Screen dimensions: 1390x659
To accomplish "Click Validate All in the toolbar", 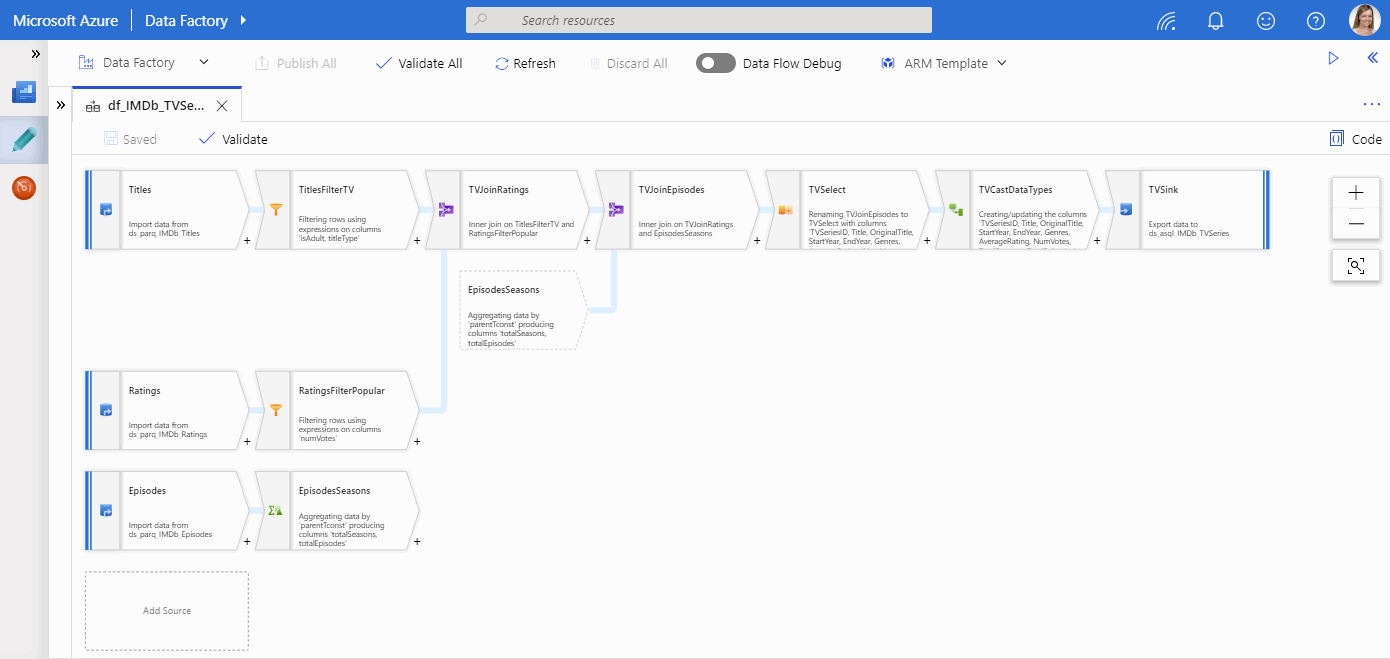I will pos(419,63).
